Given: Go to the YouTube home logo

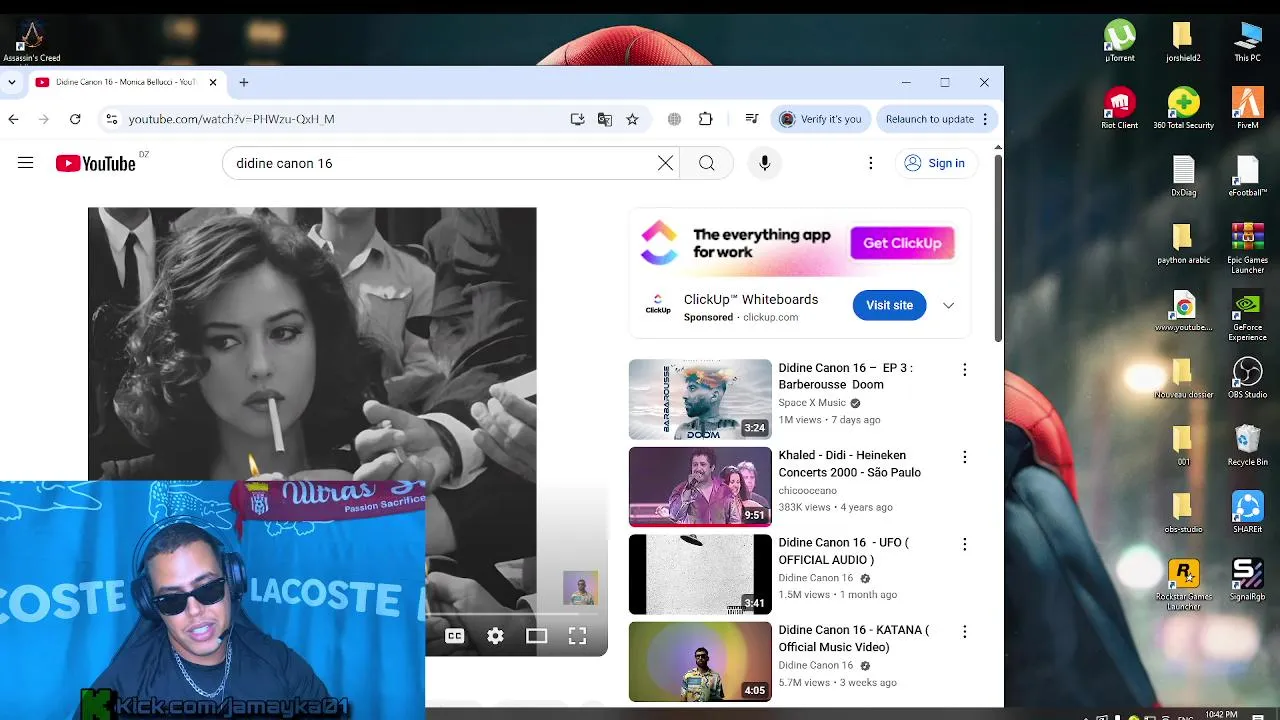Looking at the screenshot, I should [x=96, y=164].
